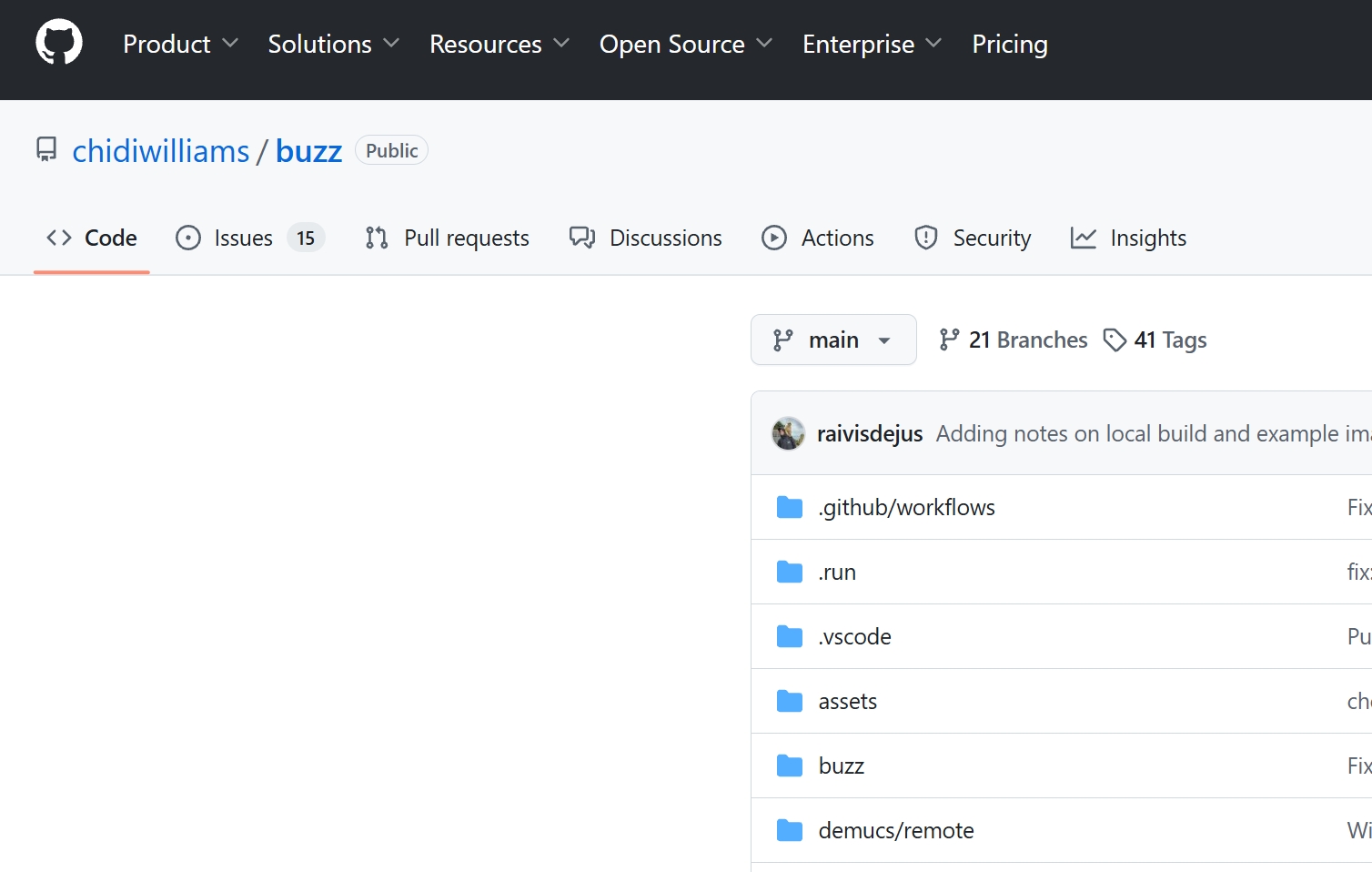This screenshot has width=1372, height=872.
Task: Click the GitHub Octocat logo
Action: click(x=59, y=43)
